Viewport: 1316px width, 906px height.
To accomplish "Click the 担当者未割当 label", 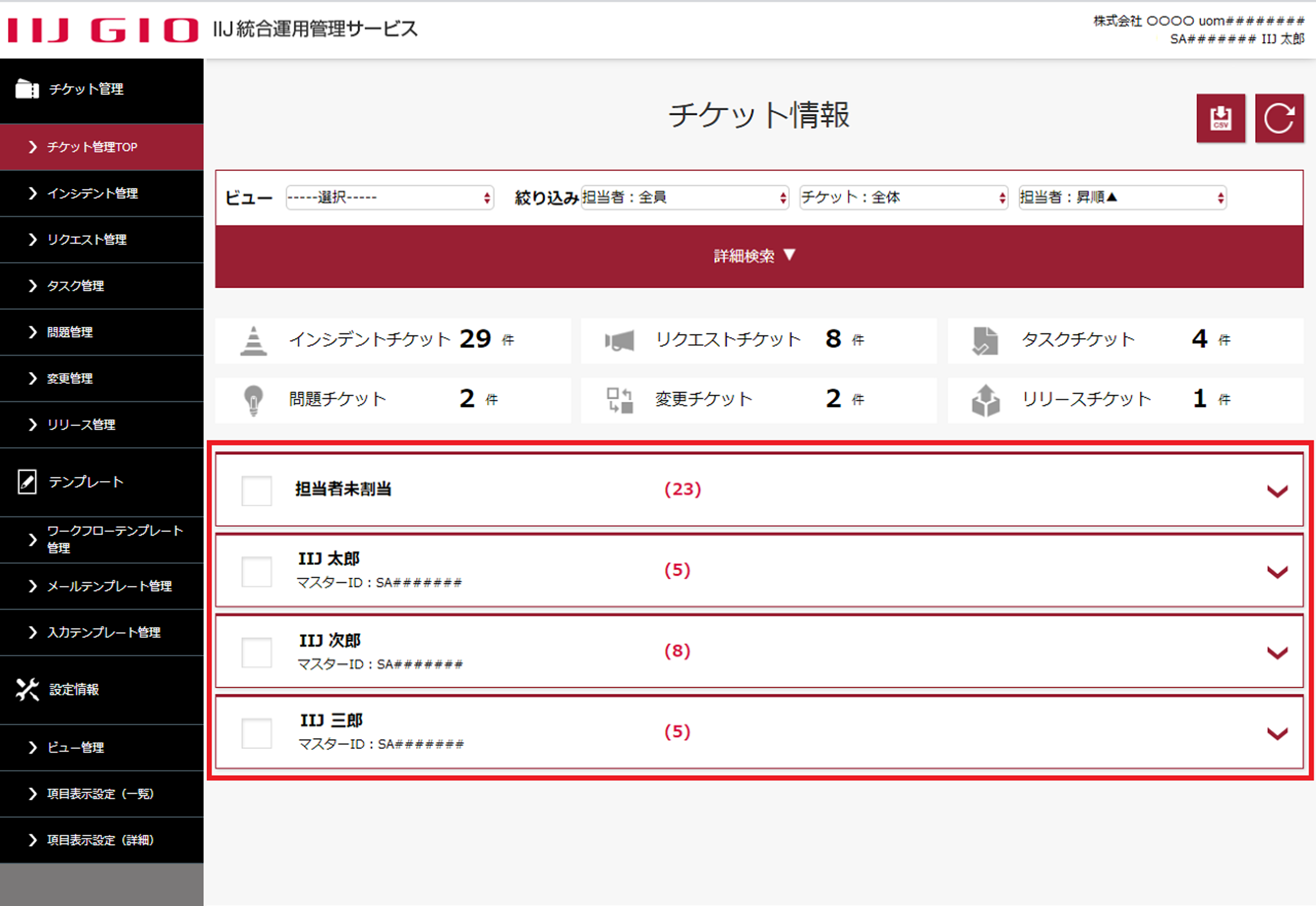I will pyautogui.click(x=343, y=489).
